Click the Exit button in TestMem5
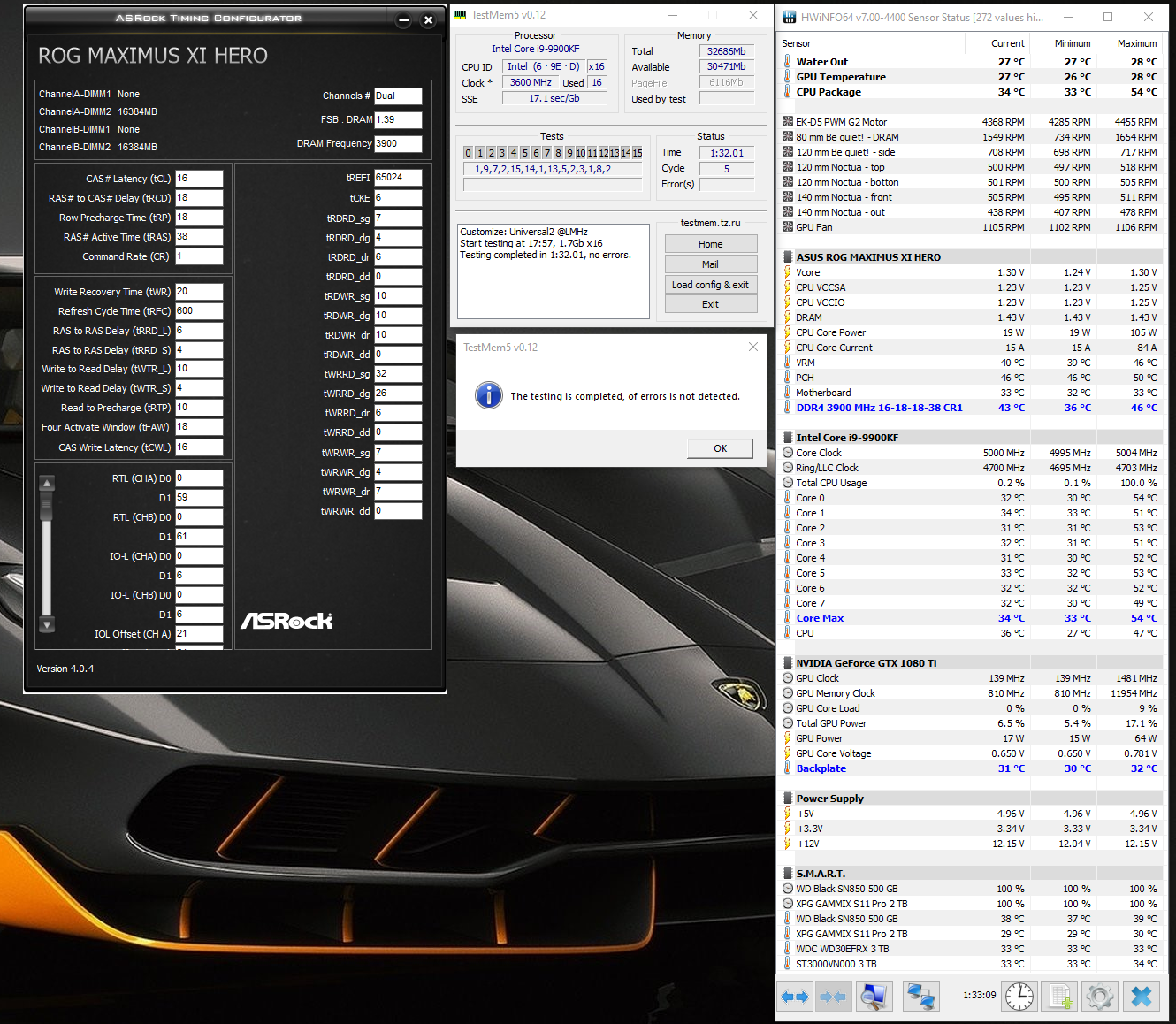 click(x=710, y=304)
